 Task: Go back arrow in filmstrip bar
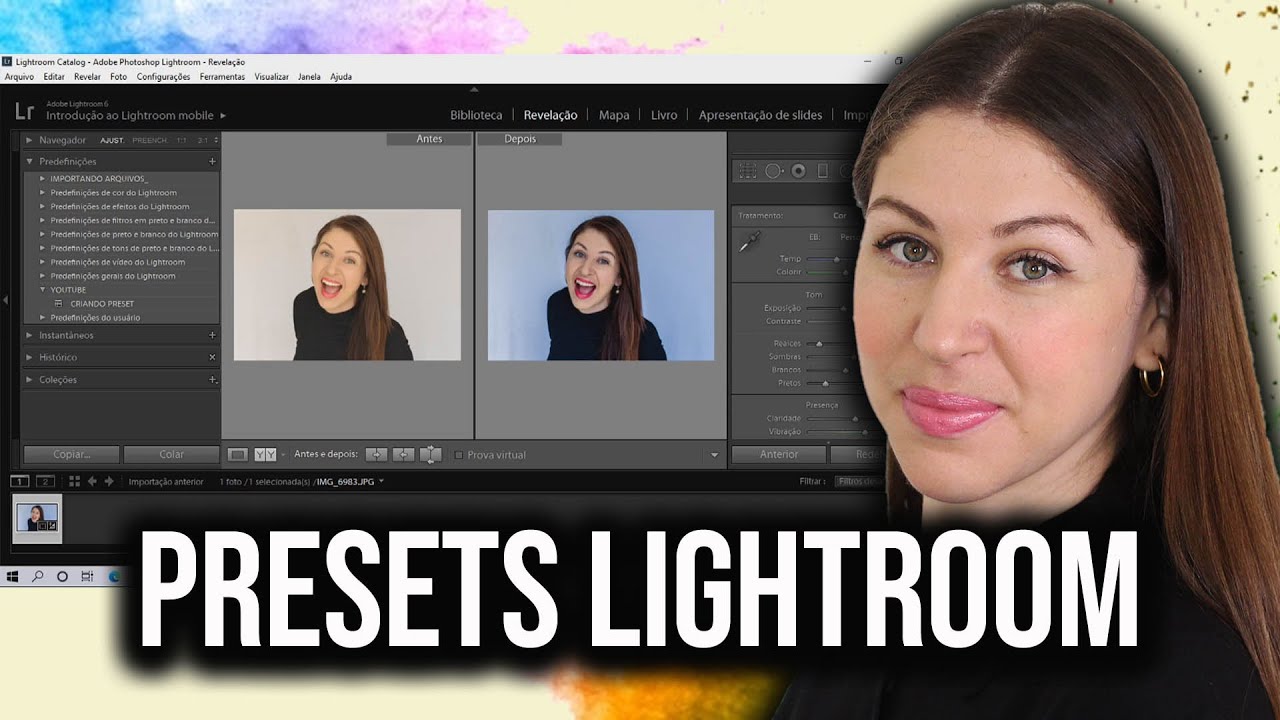tap(92, 481)
